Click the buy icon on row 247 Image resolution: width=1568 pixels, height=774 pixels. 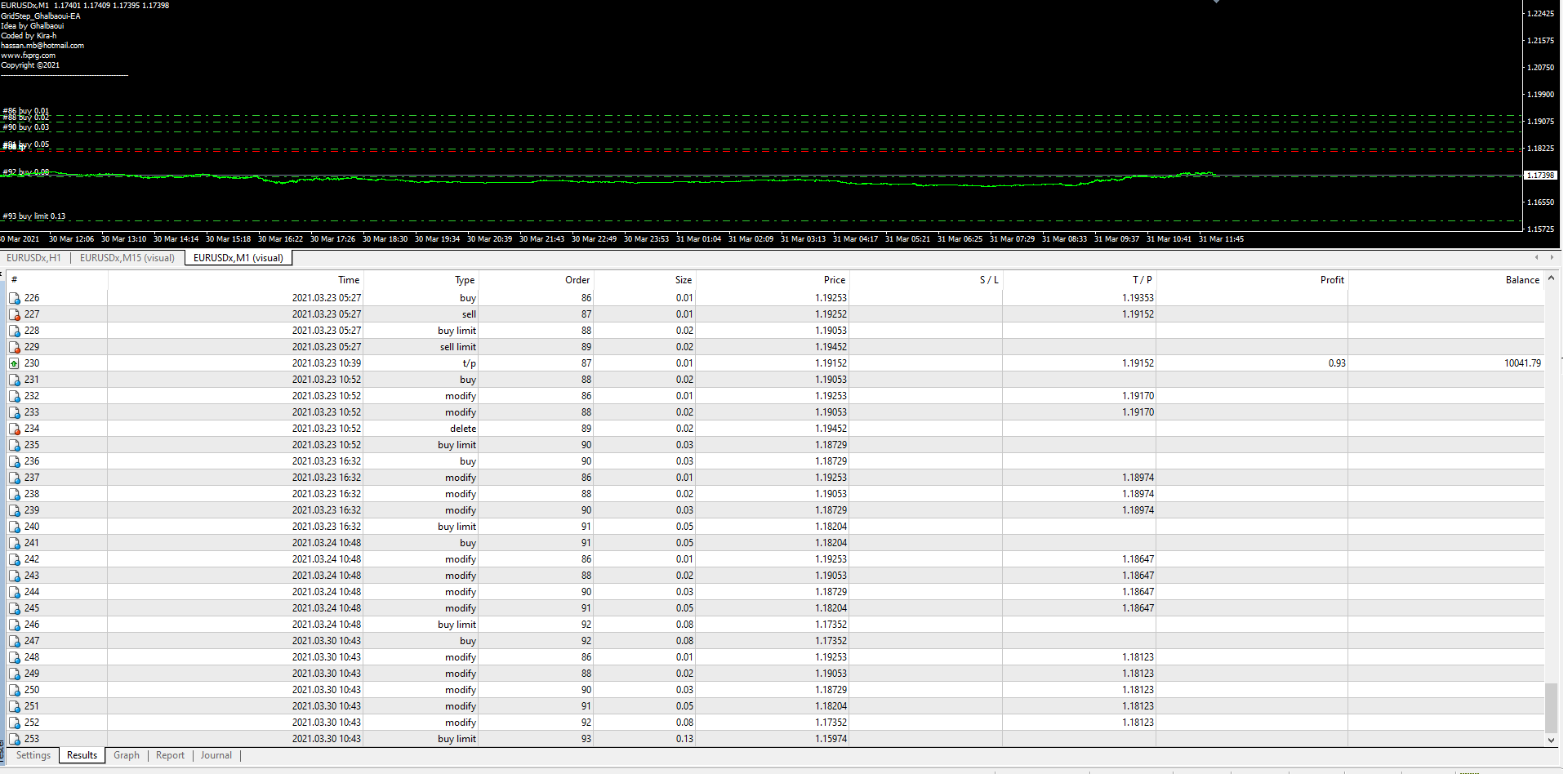14,641
